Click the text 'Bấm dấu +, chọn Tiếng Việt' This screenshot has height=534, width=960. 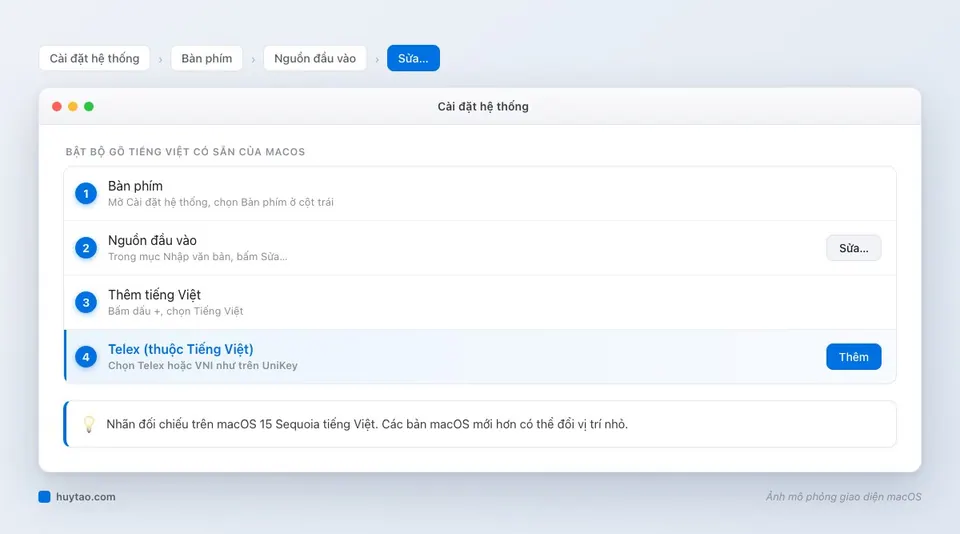click(x=176, y=311)
